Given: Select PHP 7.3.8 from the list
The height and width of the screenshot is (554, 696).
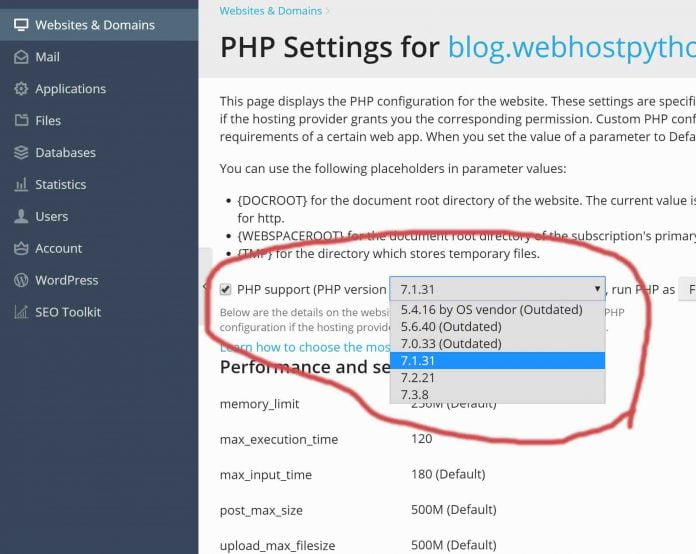Looking at the screenshot, I should click(x=497, y=395).
